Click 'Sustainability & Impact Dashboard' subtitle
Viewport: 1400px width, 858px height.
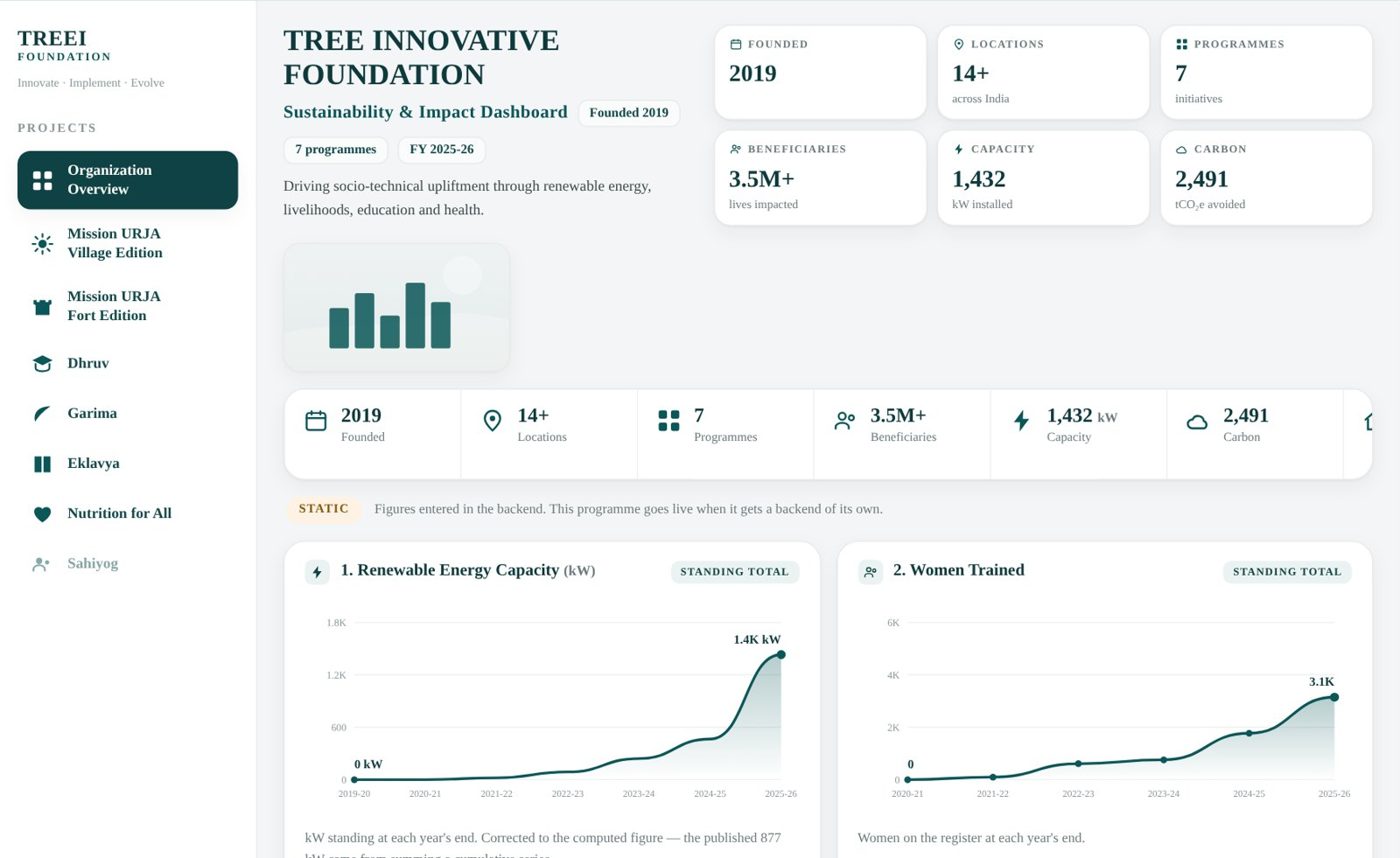point(425,112)
